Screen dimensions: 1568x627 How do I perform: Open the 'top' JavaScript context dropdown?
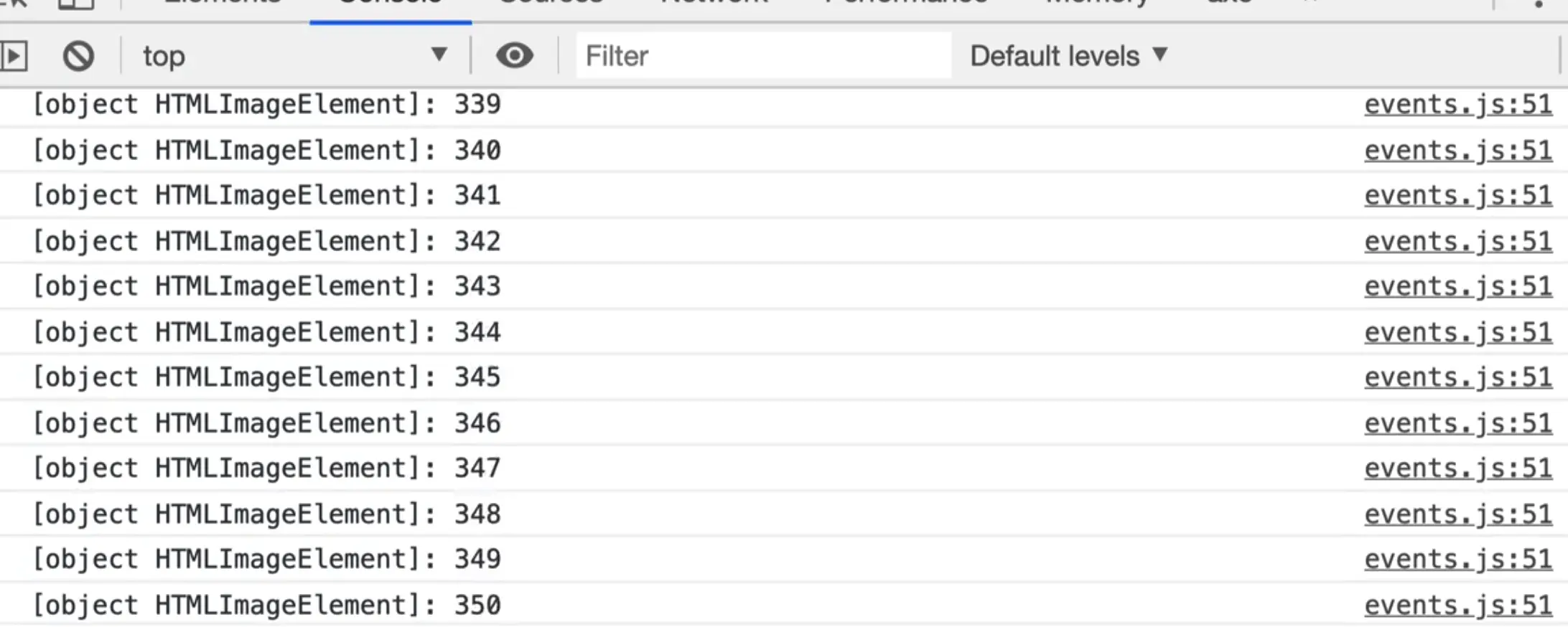click(294, 56)
